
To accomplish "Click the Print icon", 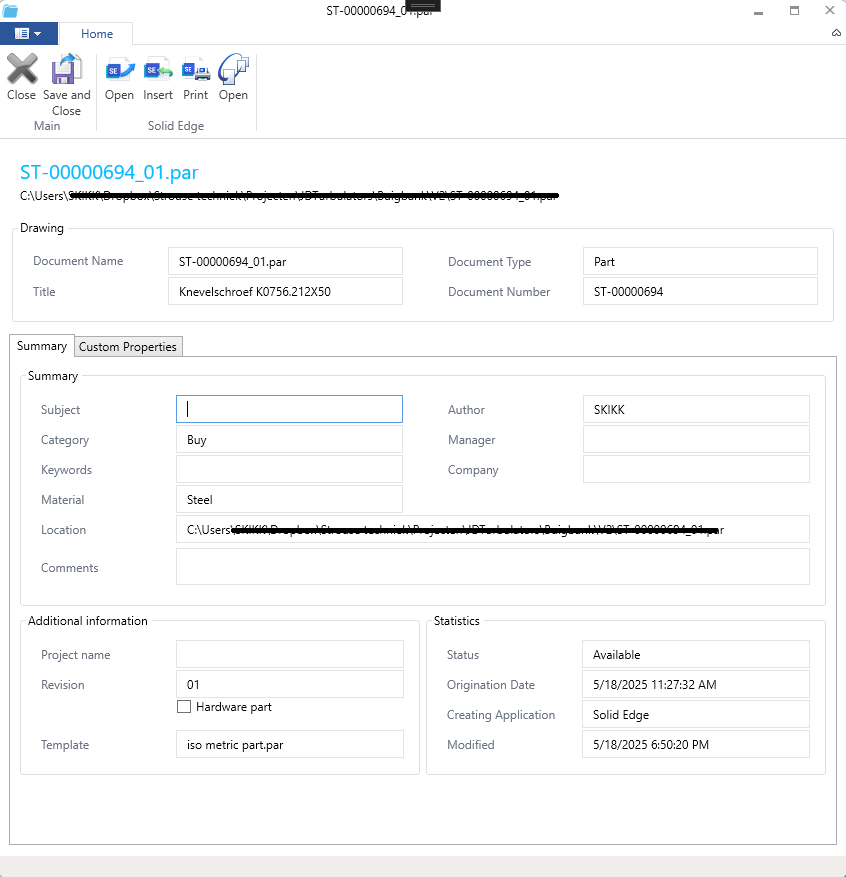I will tap(195, 72).
